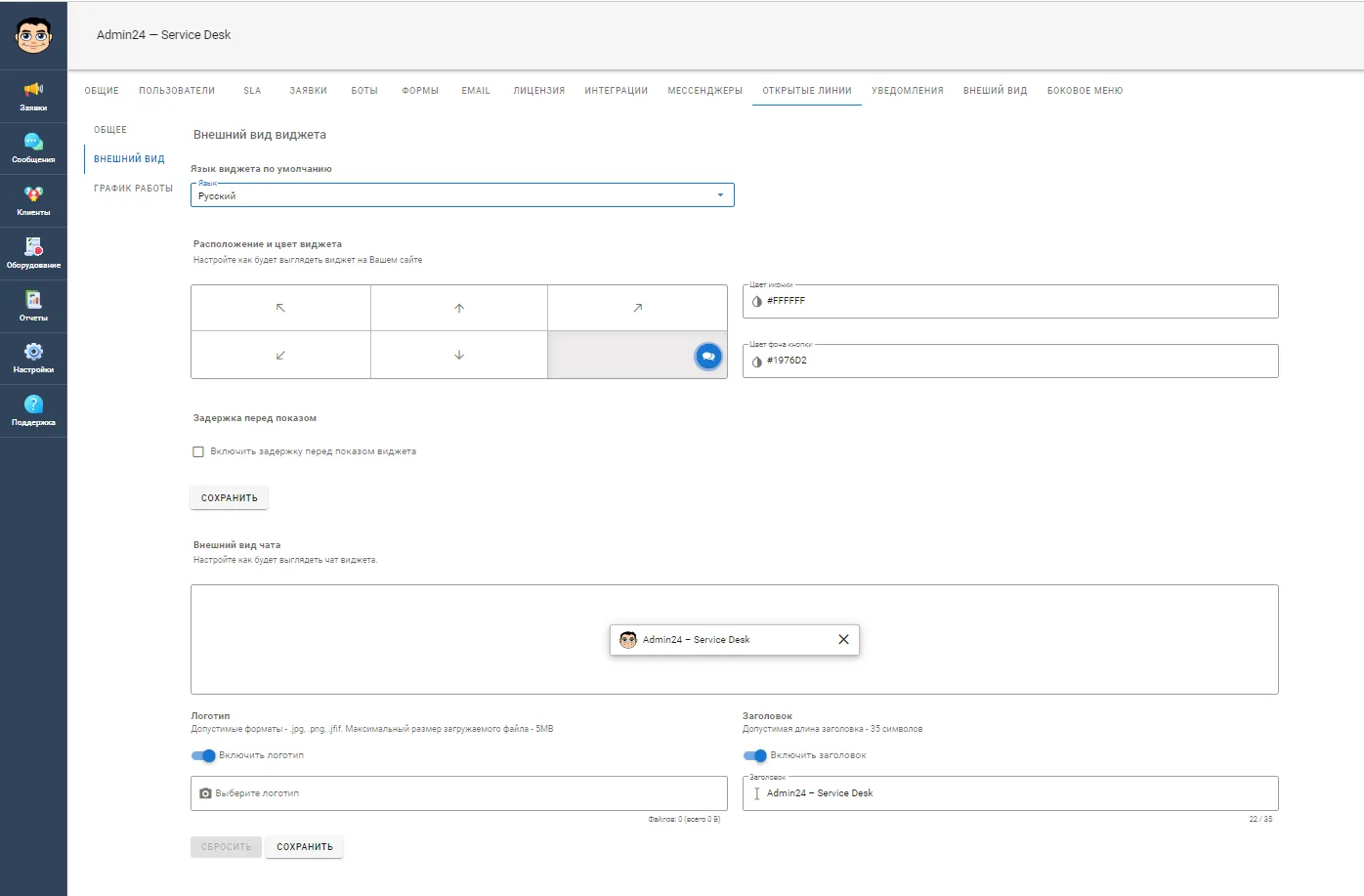
Task: Open the SLA tab
Action: coord(252,91)
